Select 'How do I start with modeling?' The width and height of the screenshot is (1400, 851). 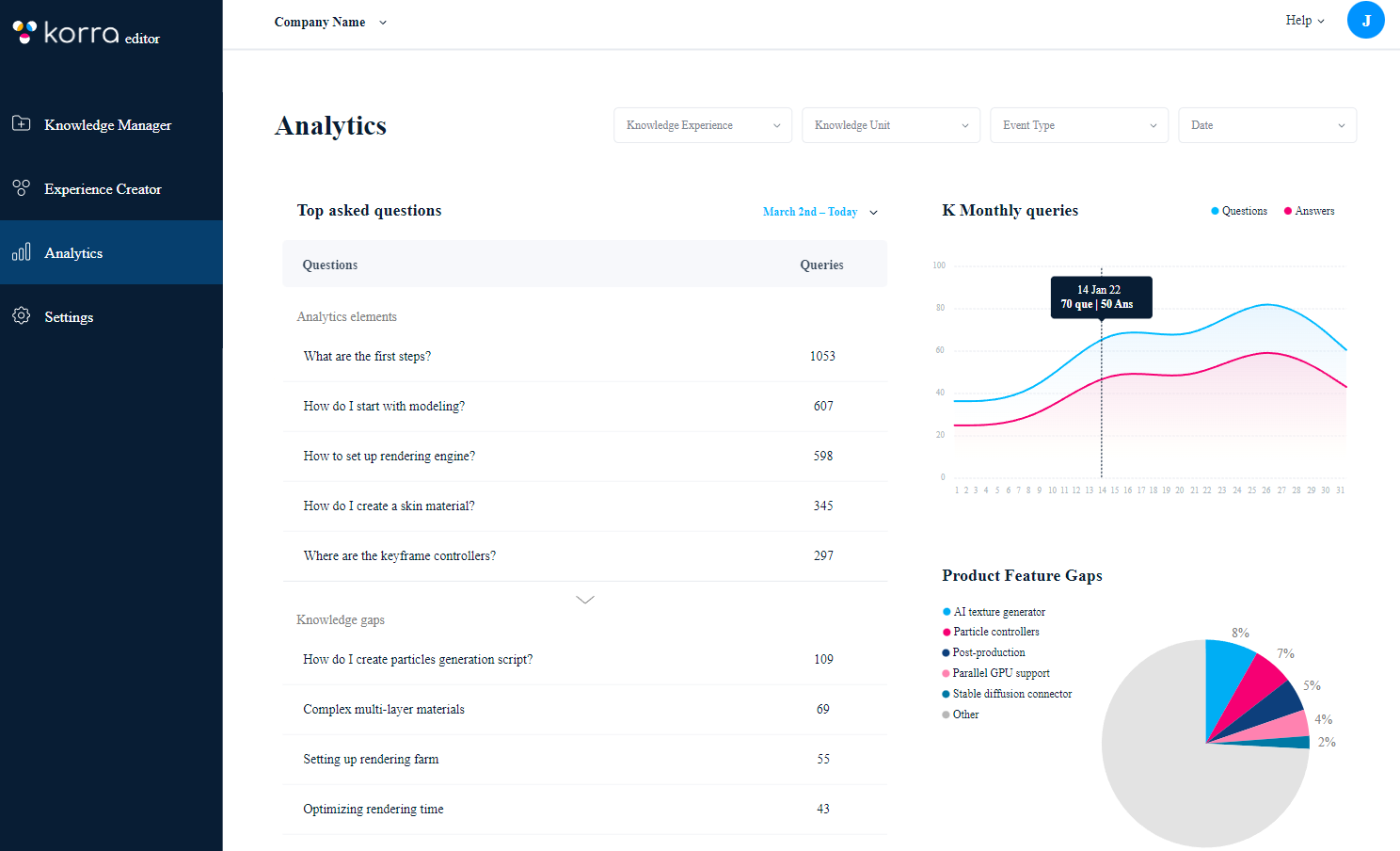585,407
